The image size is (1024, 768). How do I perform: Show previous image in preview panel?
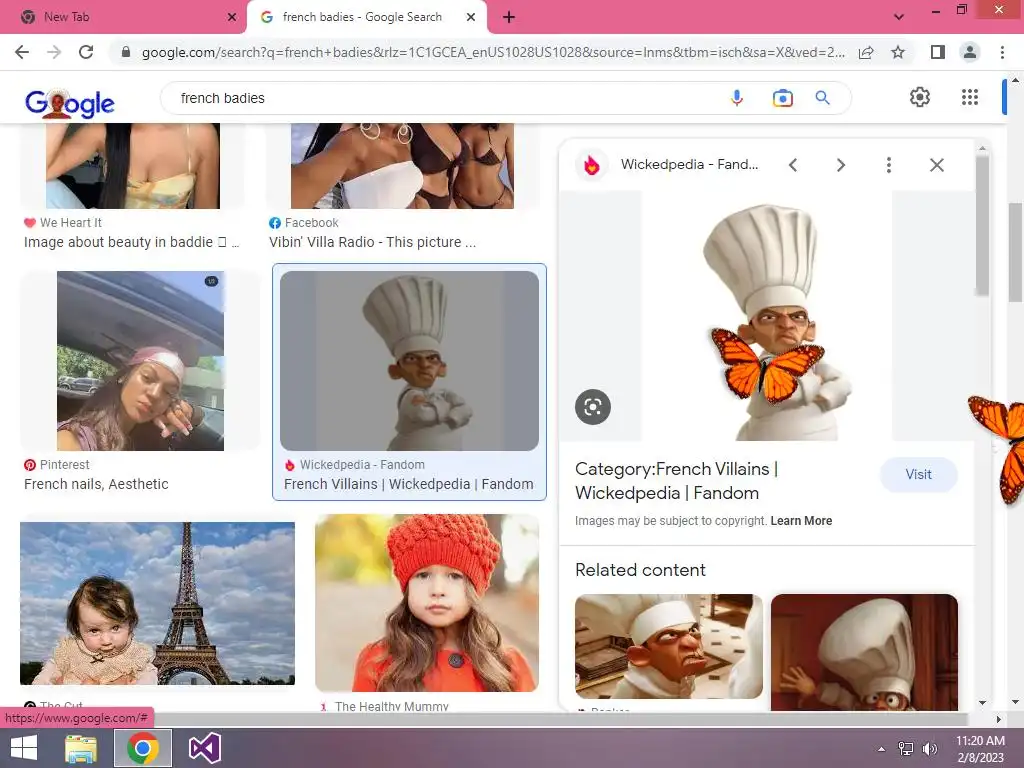[793, 165]
